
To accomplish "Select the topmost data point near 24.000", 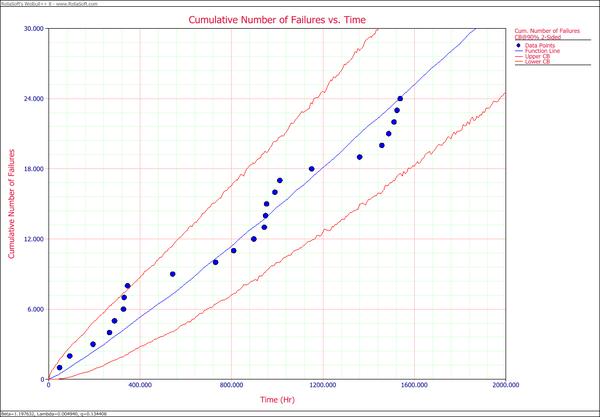I will pyautogui.click(x=400, y=99).
